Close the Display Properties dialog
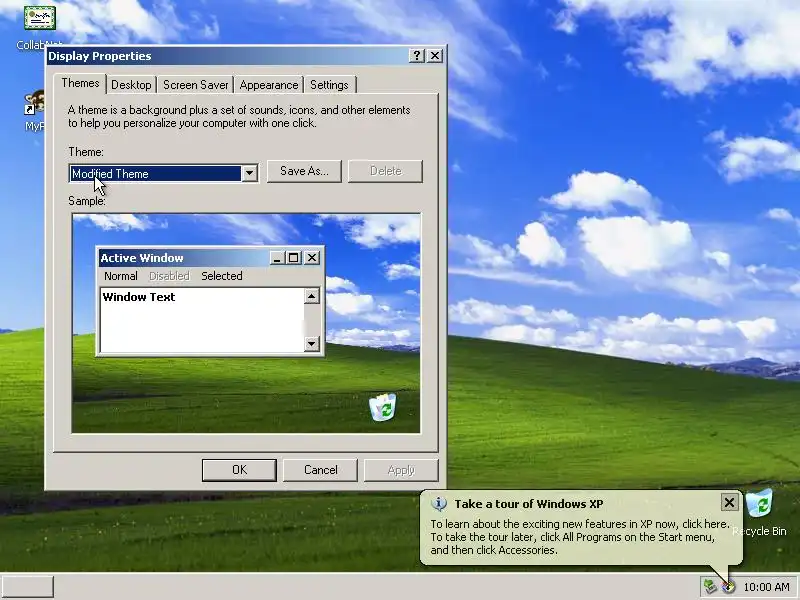This screenshot has height=600, width=800. click(435, 56)
